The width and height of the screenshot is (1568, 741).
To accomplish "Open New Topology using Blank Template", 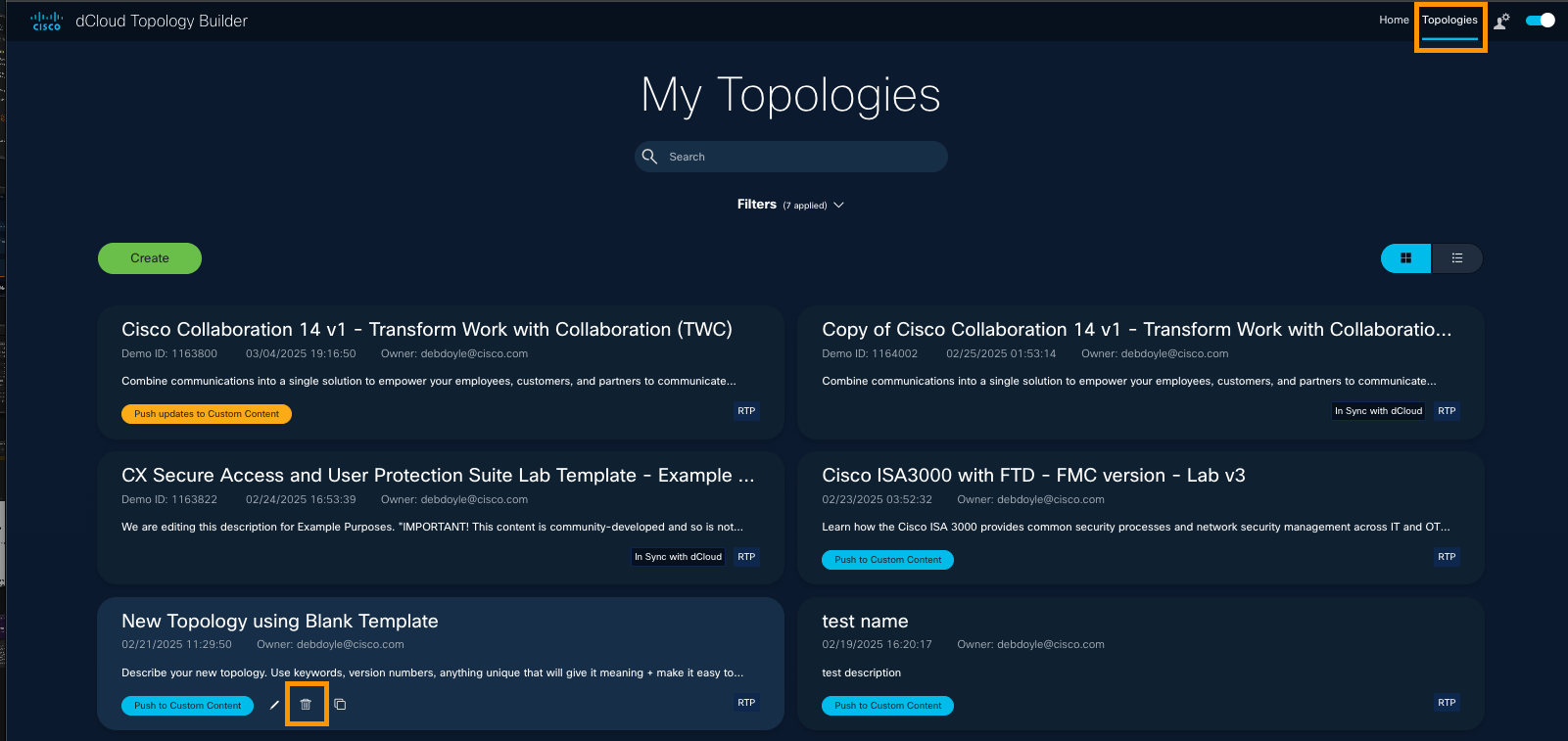I will [x=280, y=622].
